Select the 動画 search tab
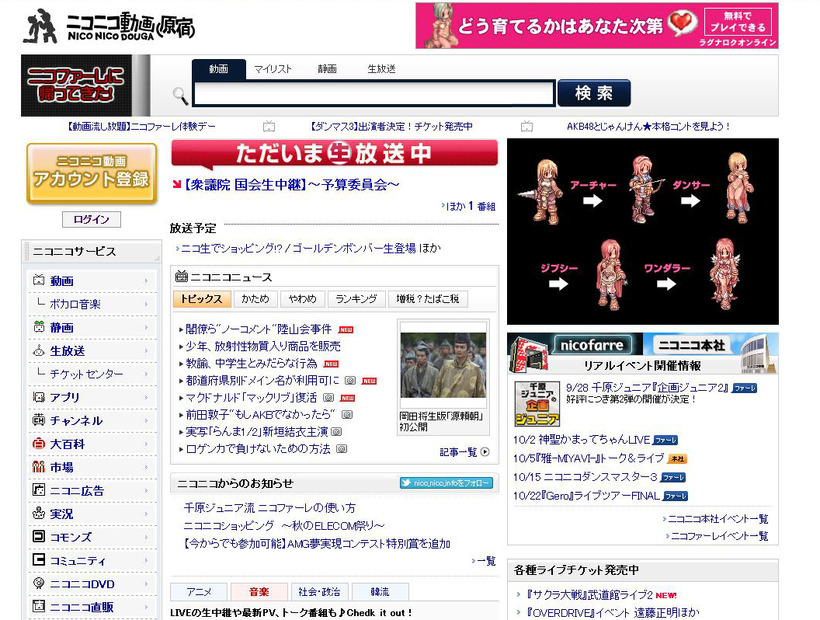Viewport: 820px width, 620px height. (219, 69)
